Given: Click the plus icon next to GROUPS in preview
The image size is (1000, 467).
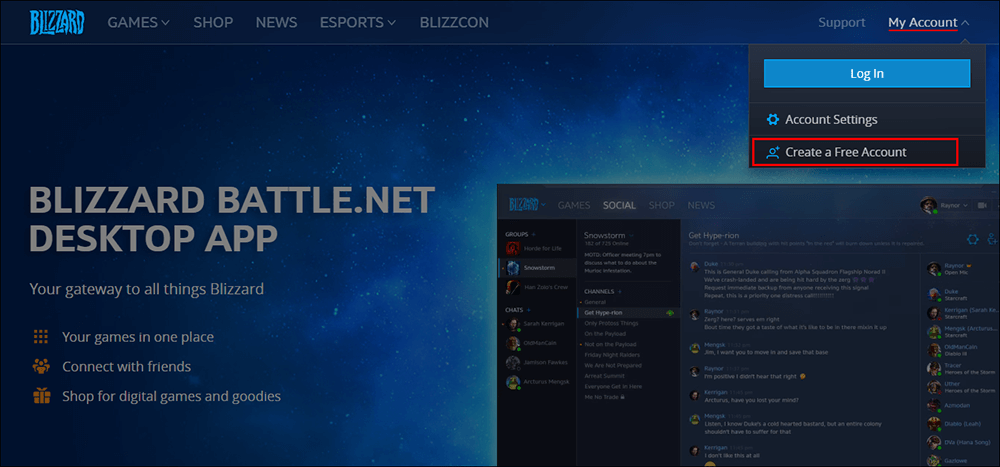Looking at the screenshot, I should [534, 234].
